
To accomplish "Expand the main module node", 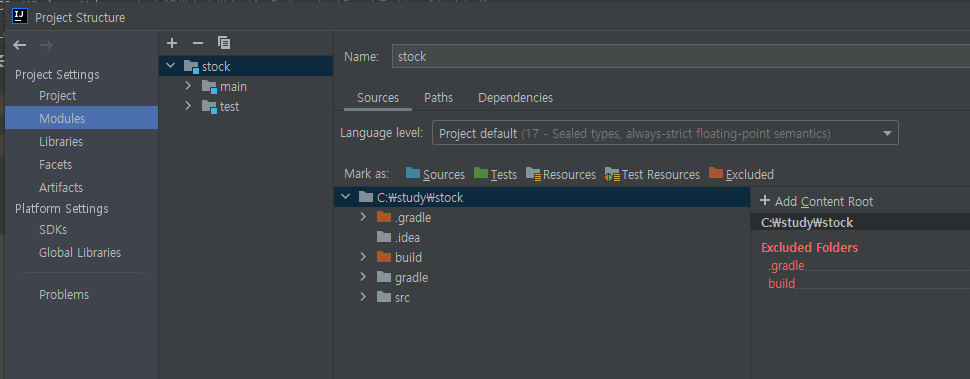I will point(188,86).
